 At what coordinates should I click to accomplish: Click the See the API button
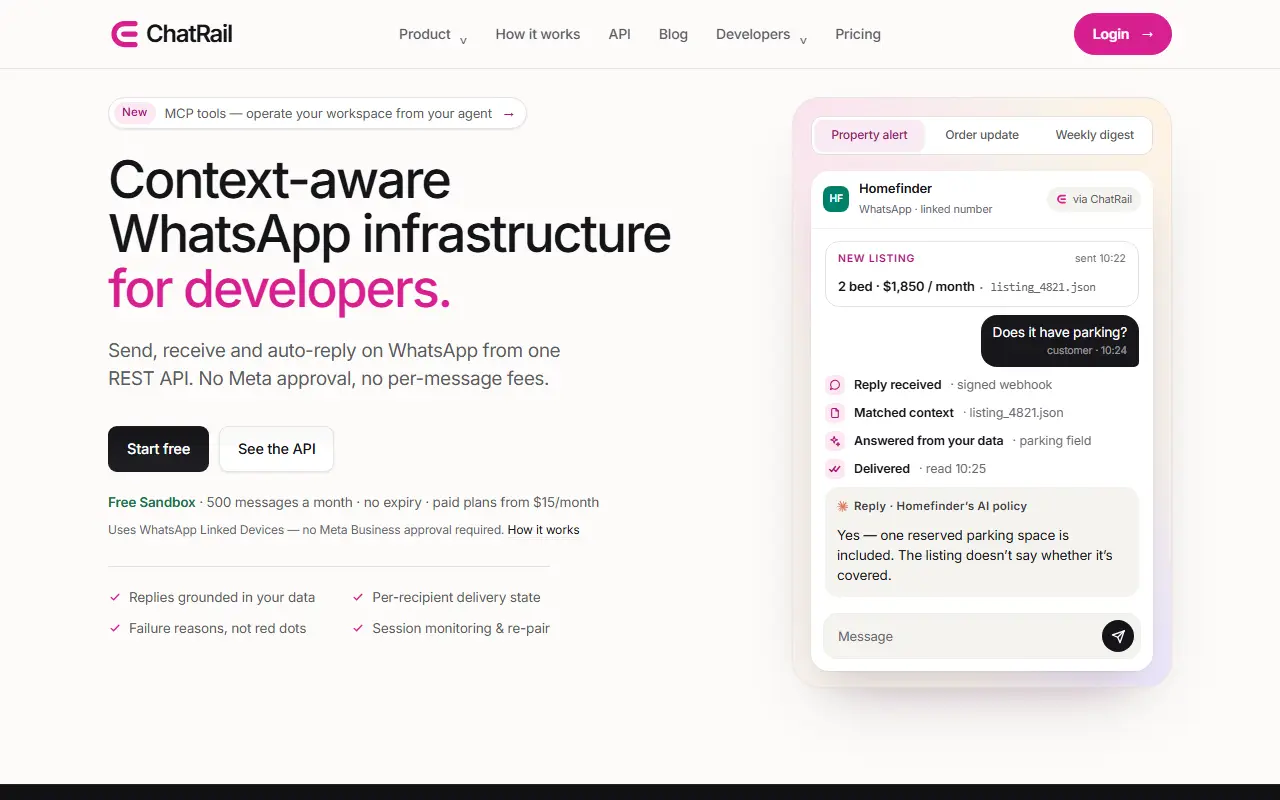(x=277, y=449)
